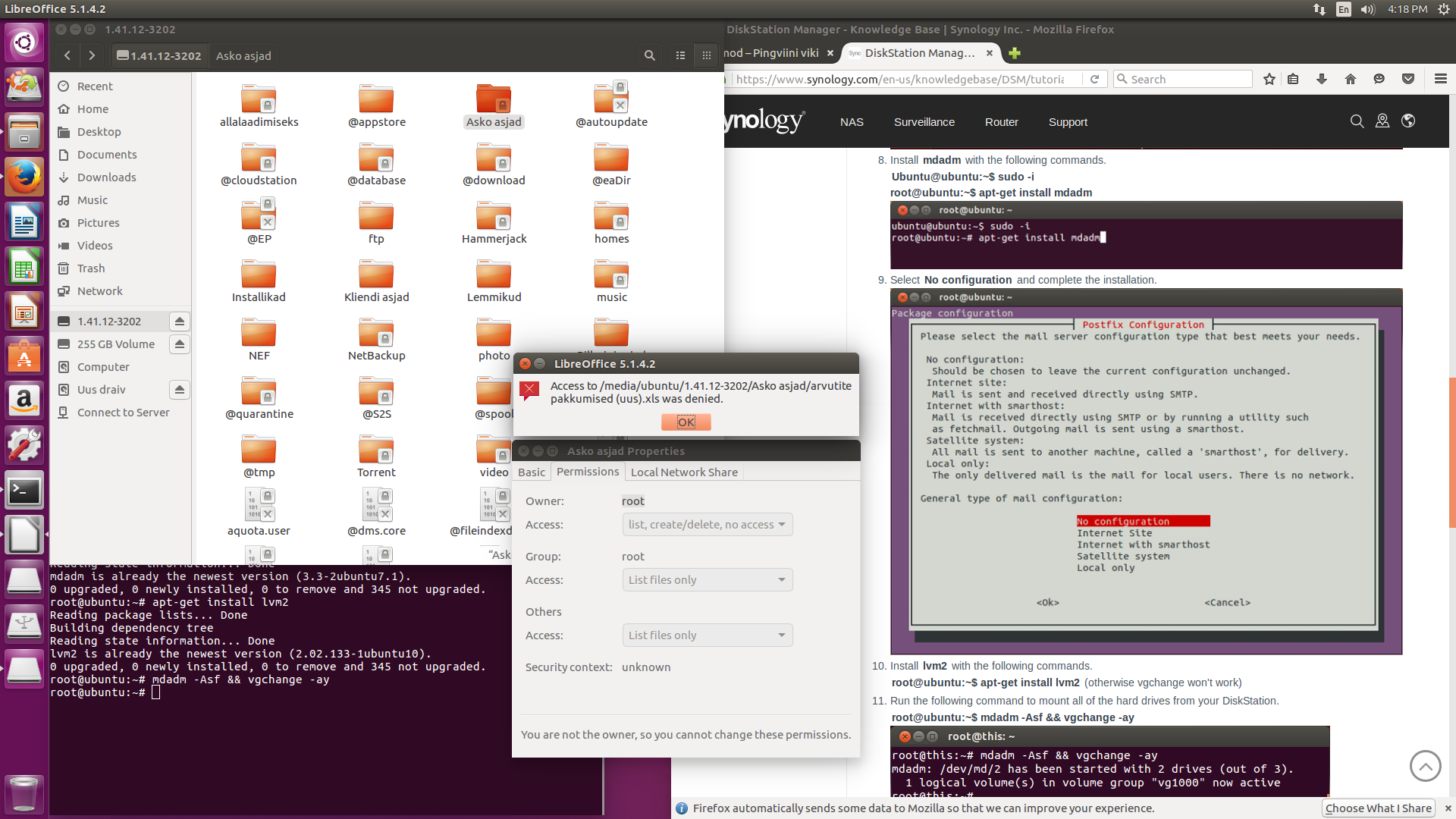Screen dimensions: 1456x819
Task: Open Surveillance menu on Synology site
Action: (924, 122)
